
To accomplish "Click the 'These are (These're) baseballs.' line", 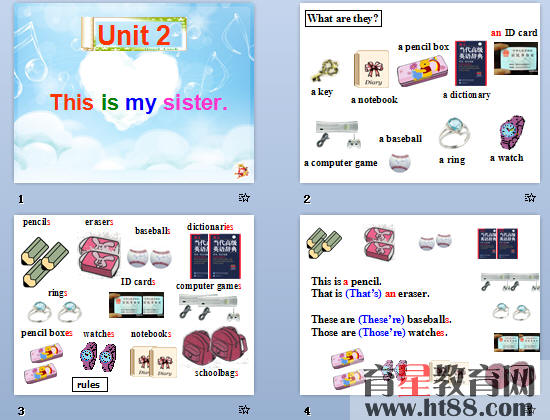I will 381,319.
